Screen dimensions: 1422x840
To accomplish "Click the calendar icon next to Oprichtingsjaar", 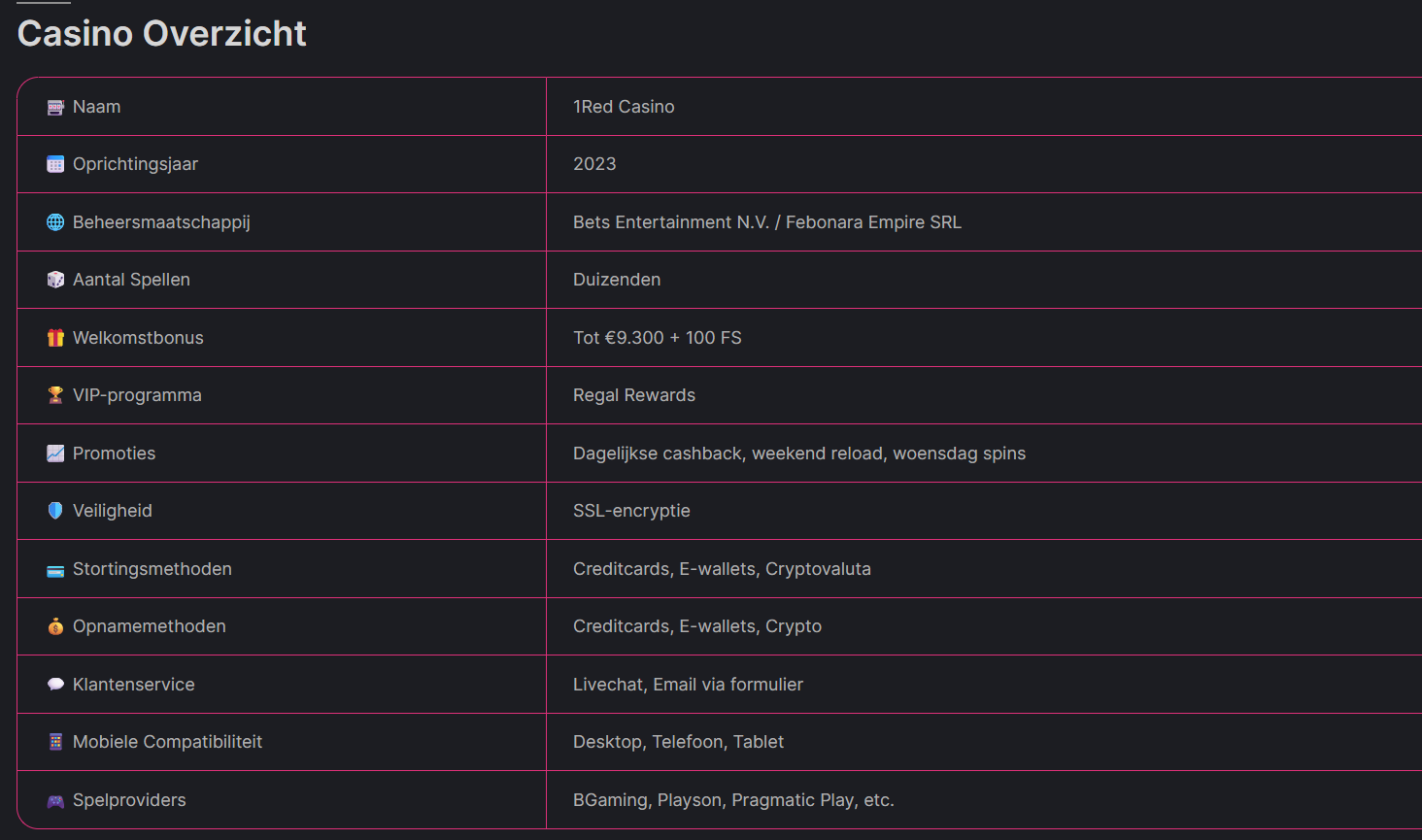I will click(x=55, y=165).
